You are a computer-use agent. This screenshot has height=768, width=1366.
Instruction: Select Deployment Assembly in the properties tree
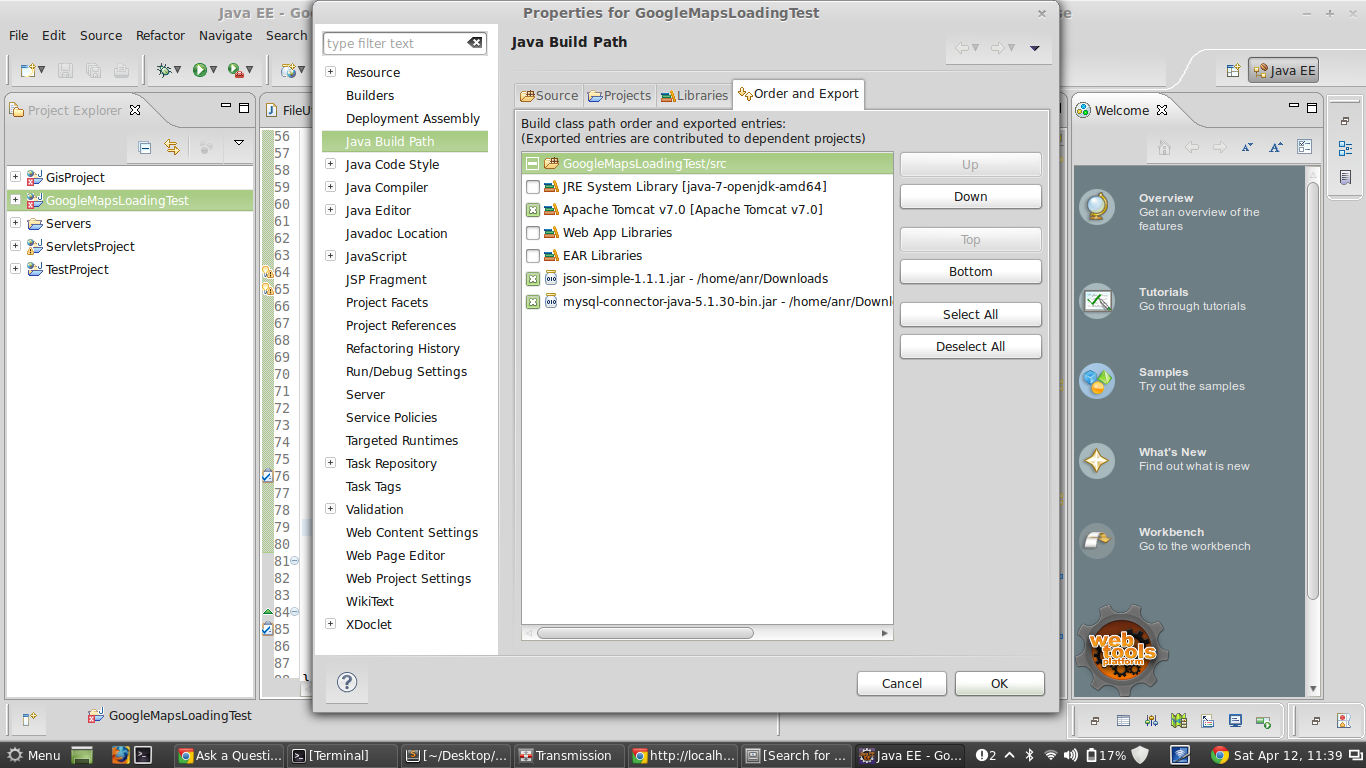coord(413,118)
